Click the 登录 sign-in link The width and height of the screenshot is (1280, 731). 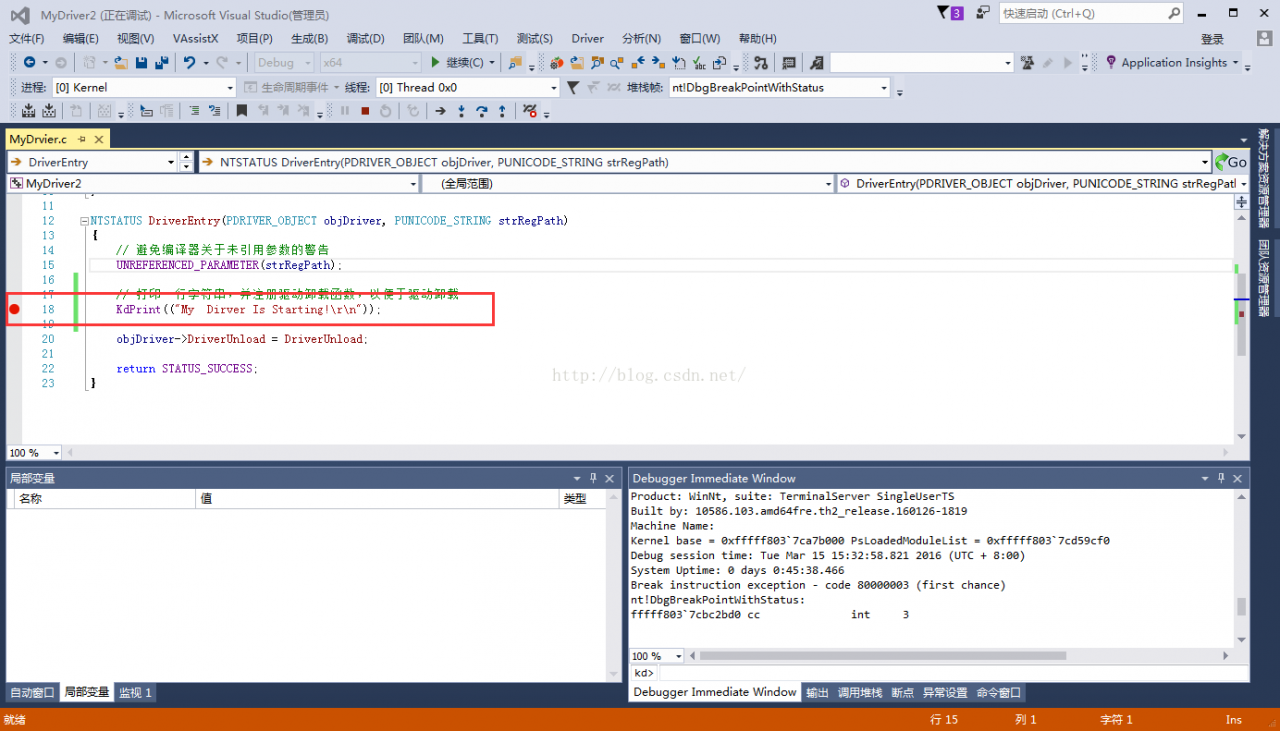pos(1212,39)
